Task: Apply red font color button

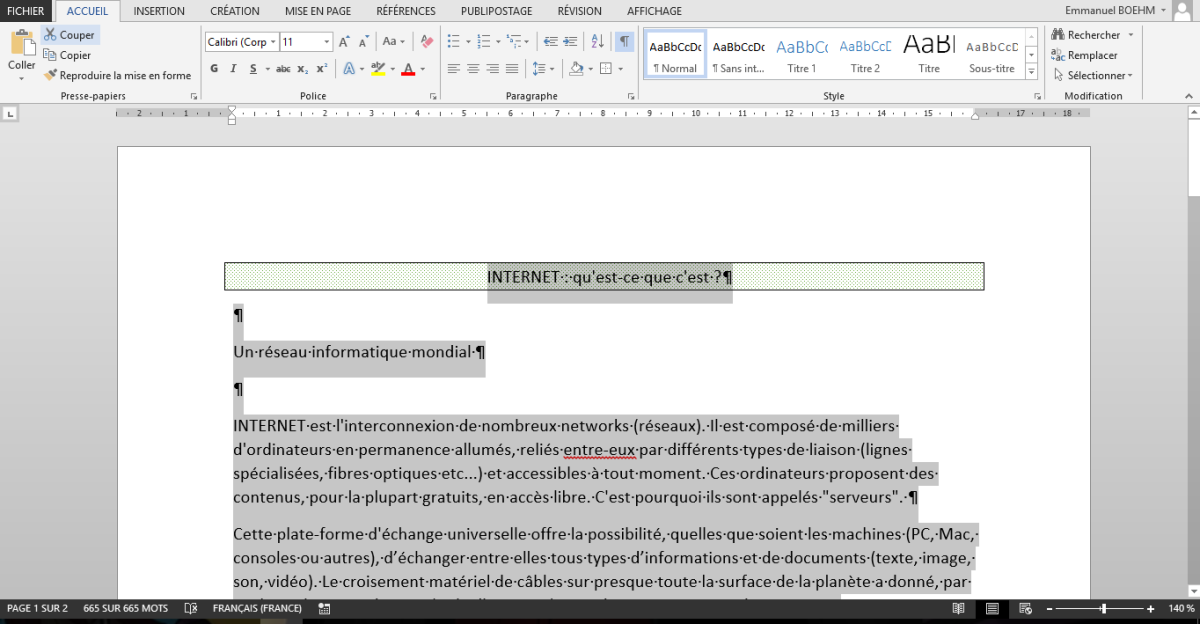Action: [x=408, y=68]
